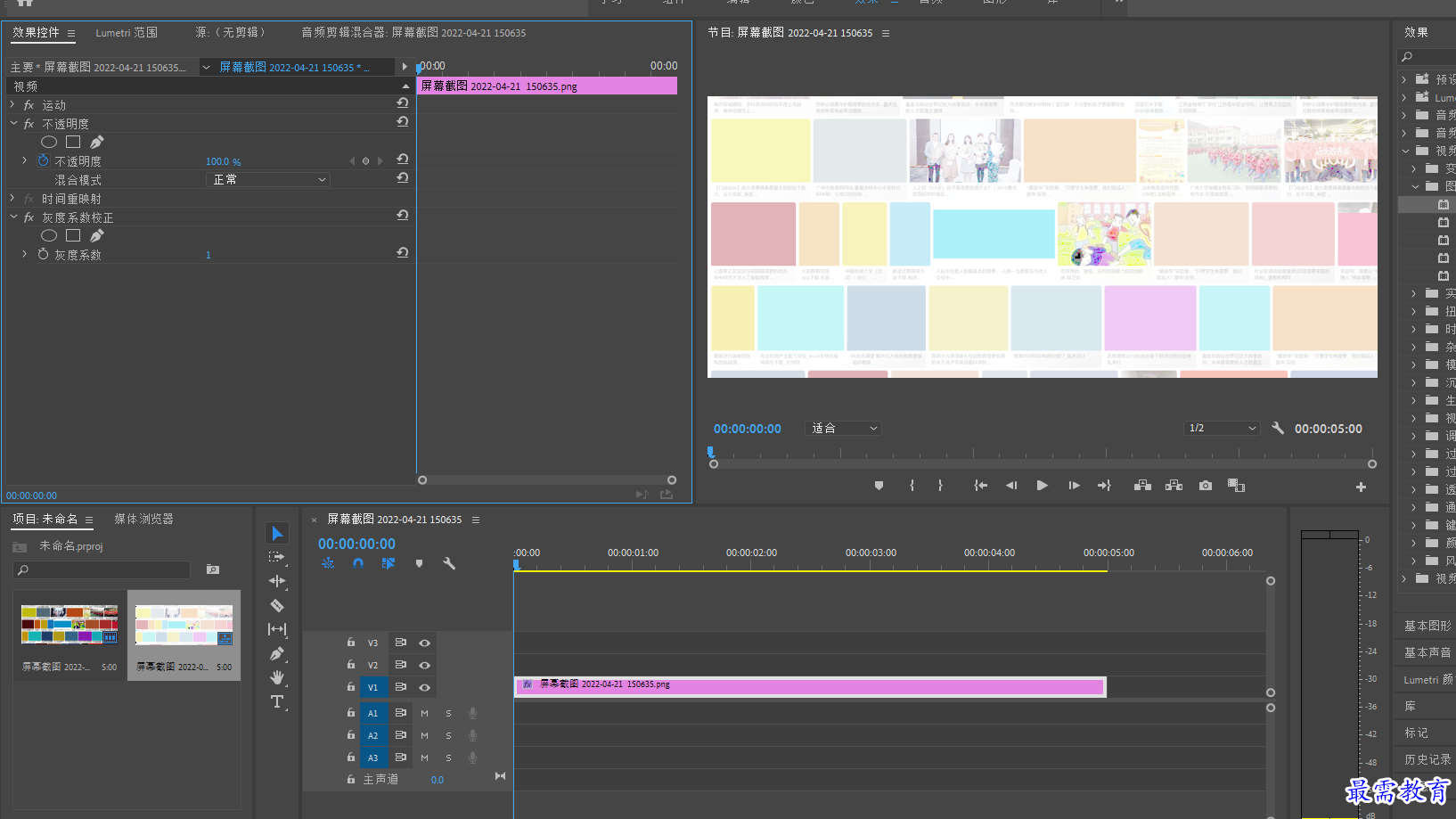Switch to 源 (无剪辑) tab

230,32
